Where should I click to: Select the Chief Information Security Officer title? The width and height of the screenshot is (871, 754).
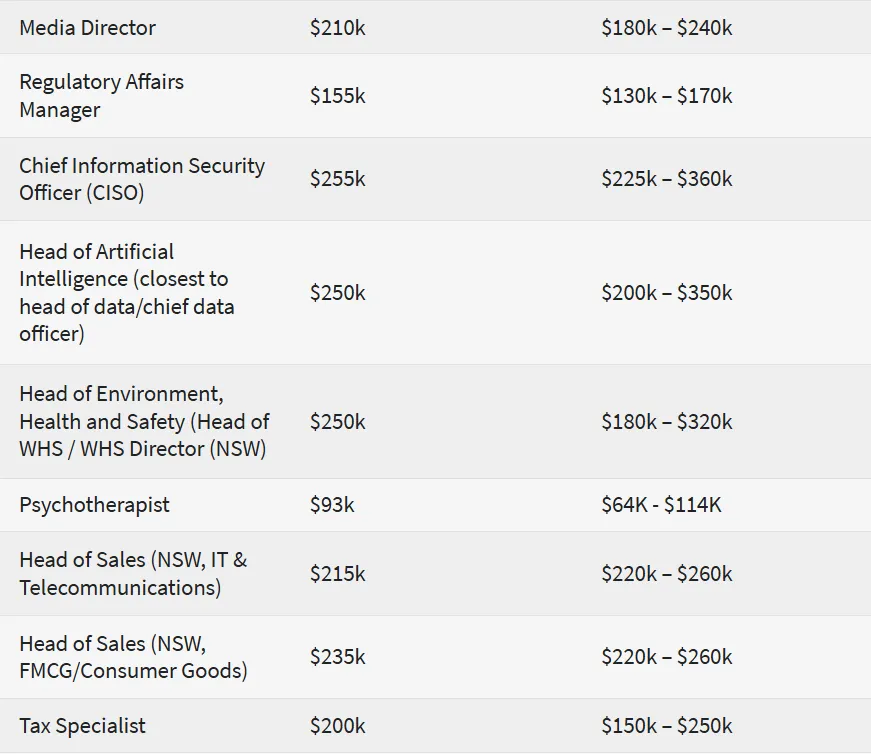click(142, 179)
